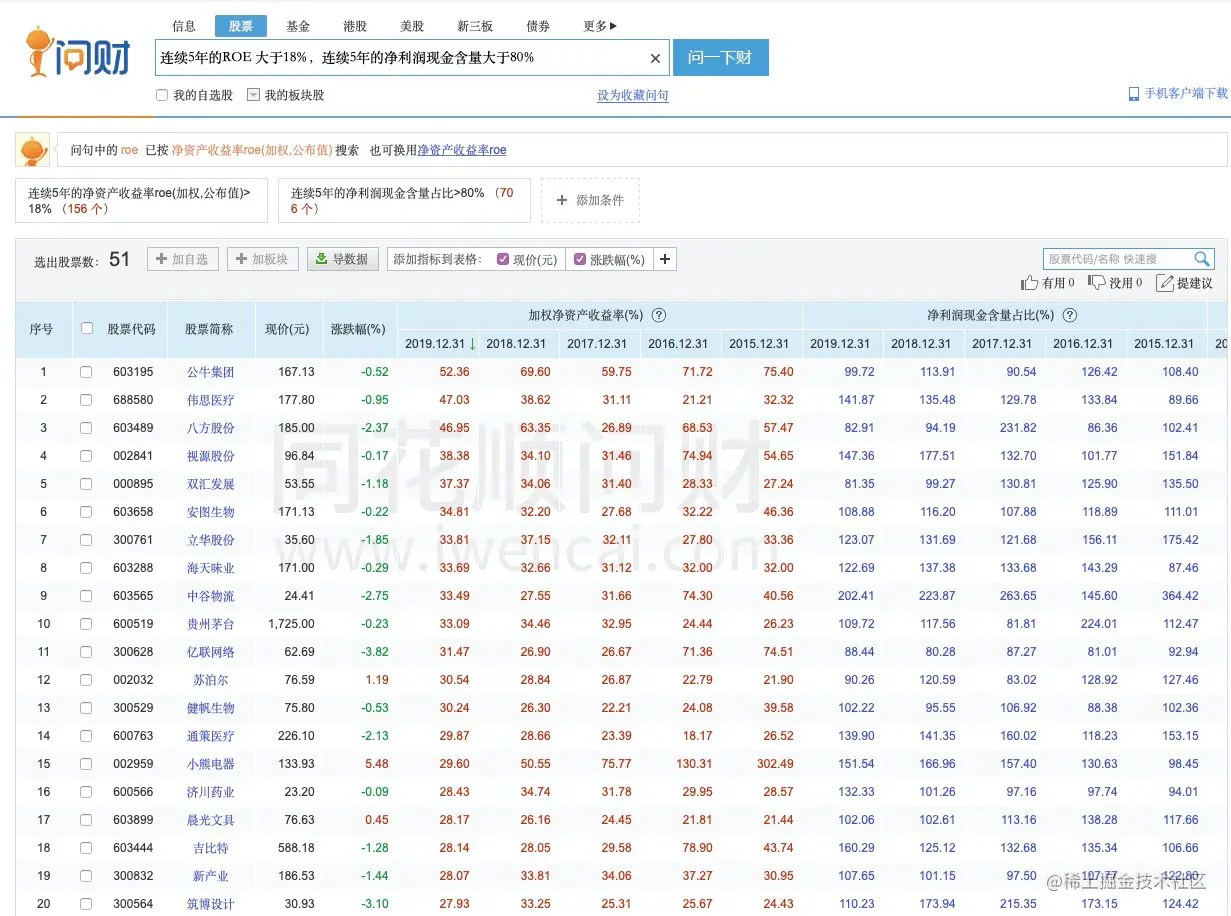
Task: Switch to the 新三板 tab
Action: (475, 26)
